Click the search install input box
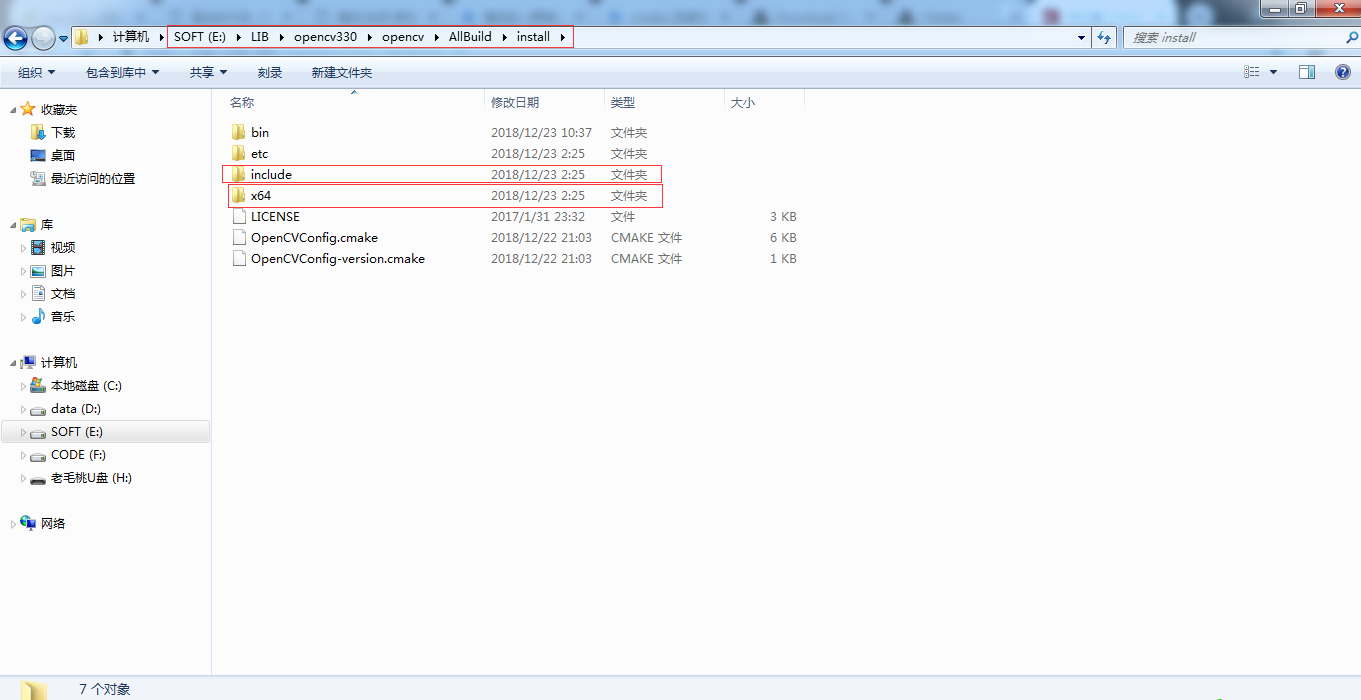Image resolution: width=1361 pixels, height=700 pixels. click(1230, 37)
